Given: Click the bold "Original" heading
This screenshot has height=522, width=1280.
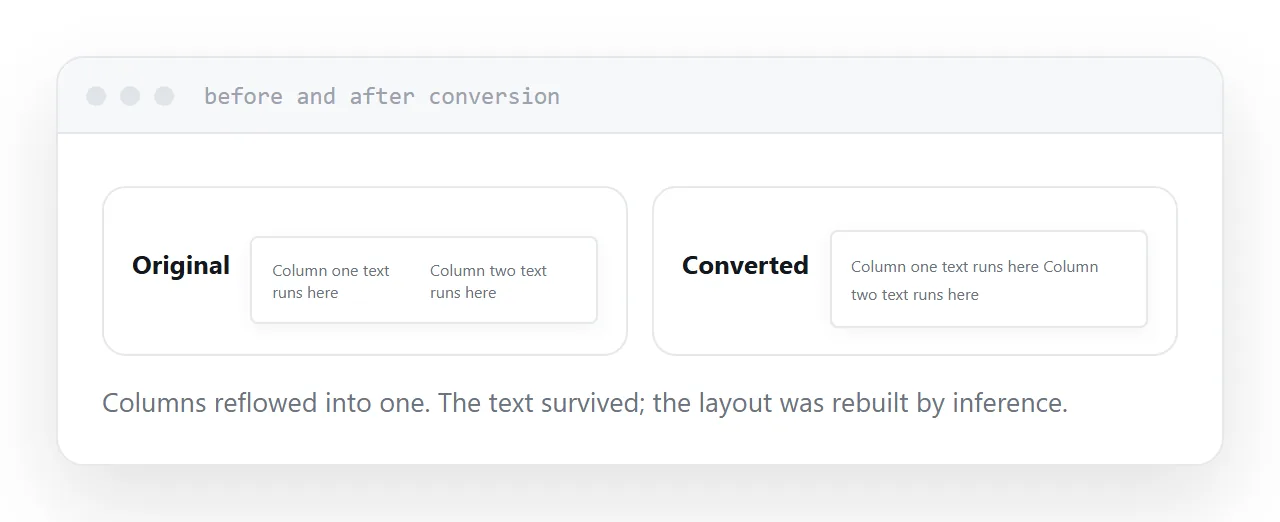Looking at the screenshot, I should tap(181, 265).
